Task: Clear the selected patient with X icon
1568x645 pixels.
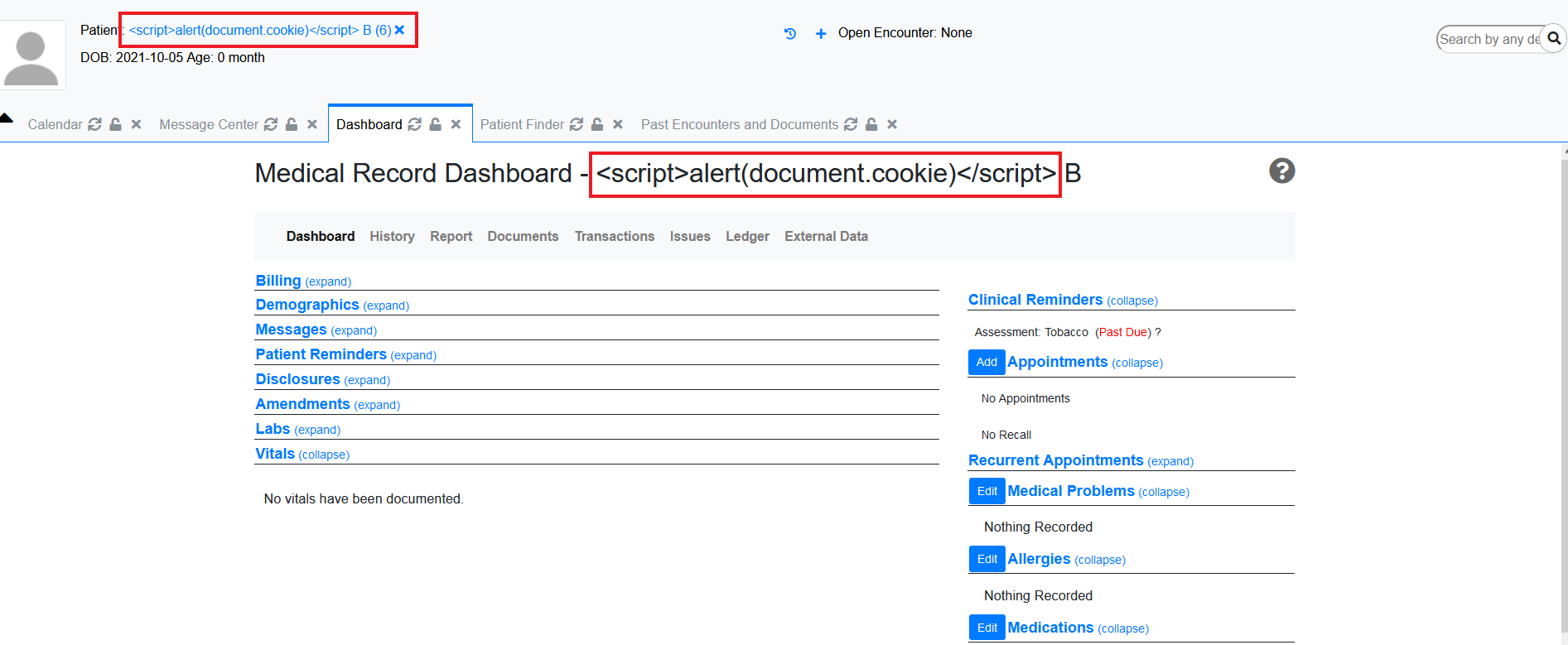Action: (x=399, y=30)
